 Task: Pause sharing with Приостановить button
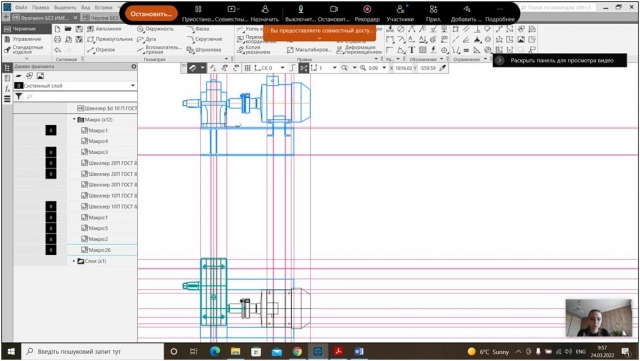tap(198, 13)
